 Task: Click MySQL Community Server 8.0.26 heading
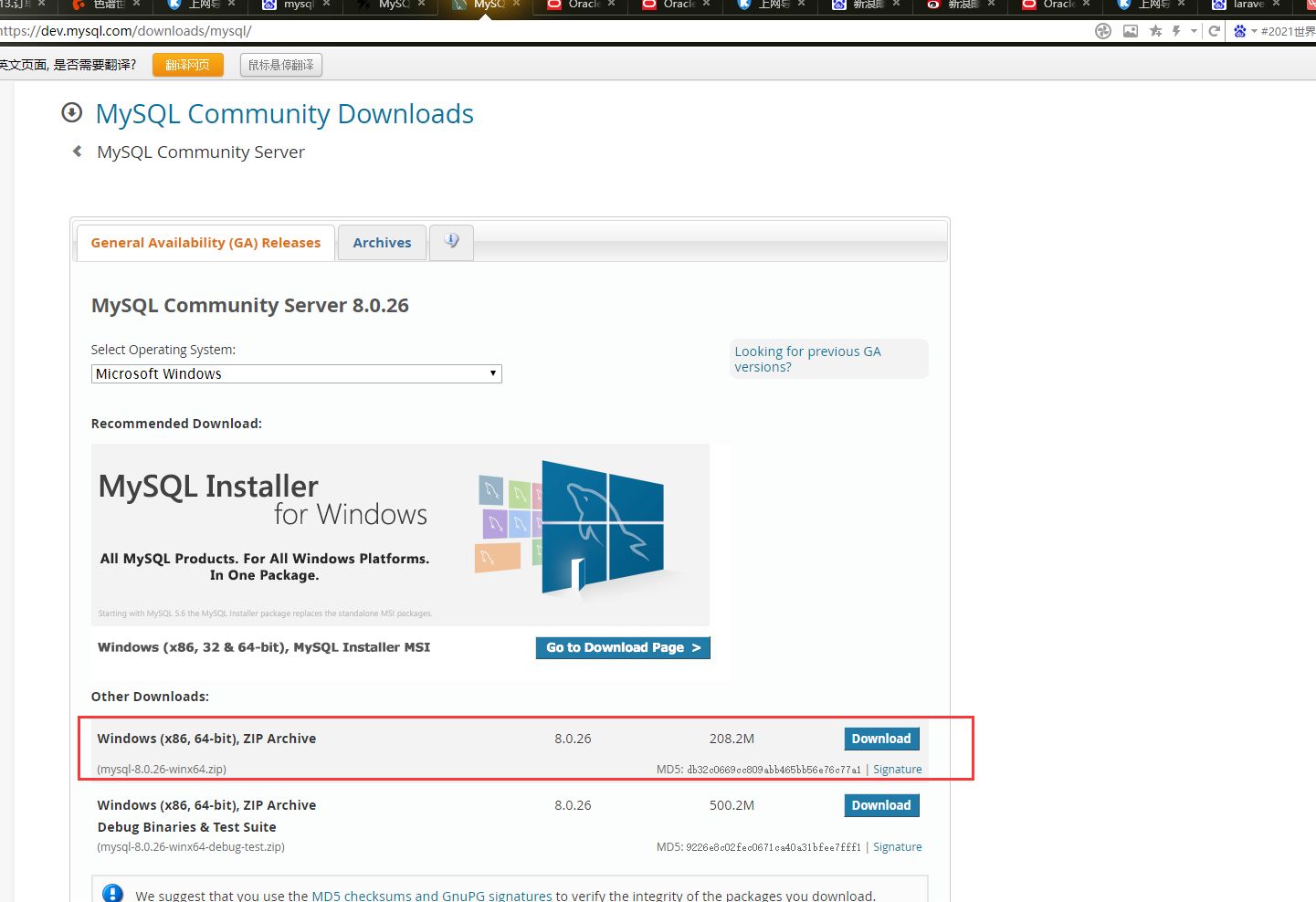[x=250, y=305]
